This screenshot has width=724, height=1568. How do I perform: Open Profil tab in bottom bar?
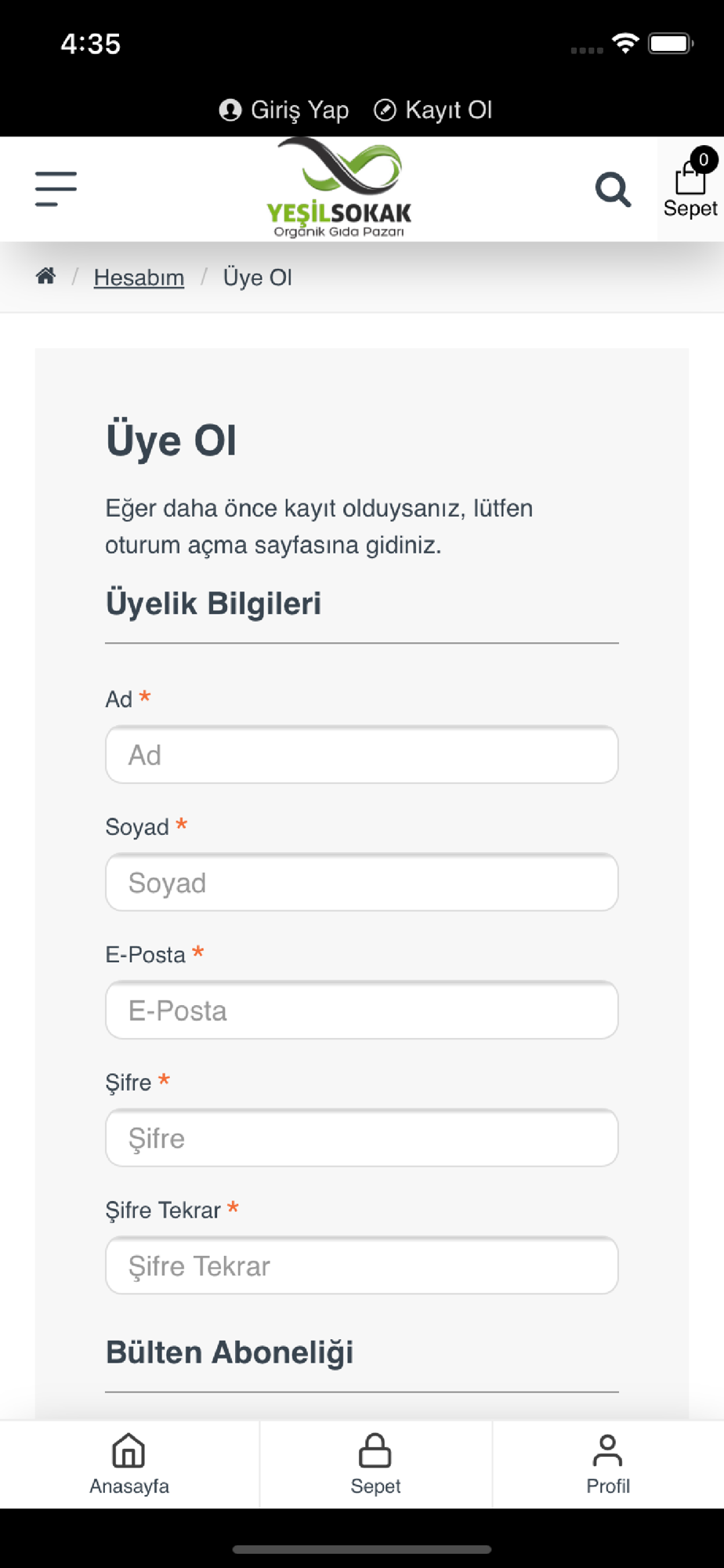[607, 1464]
